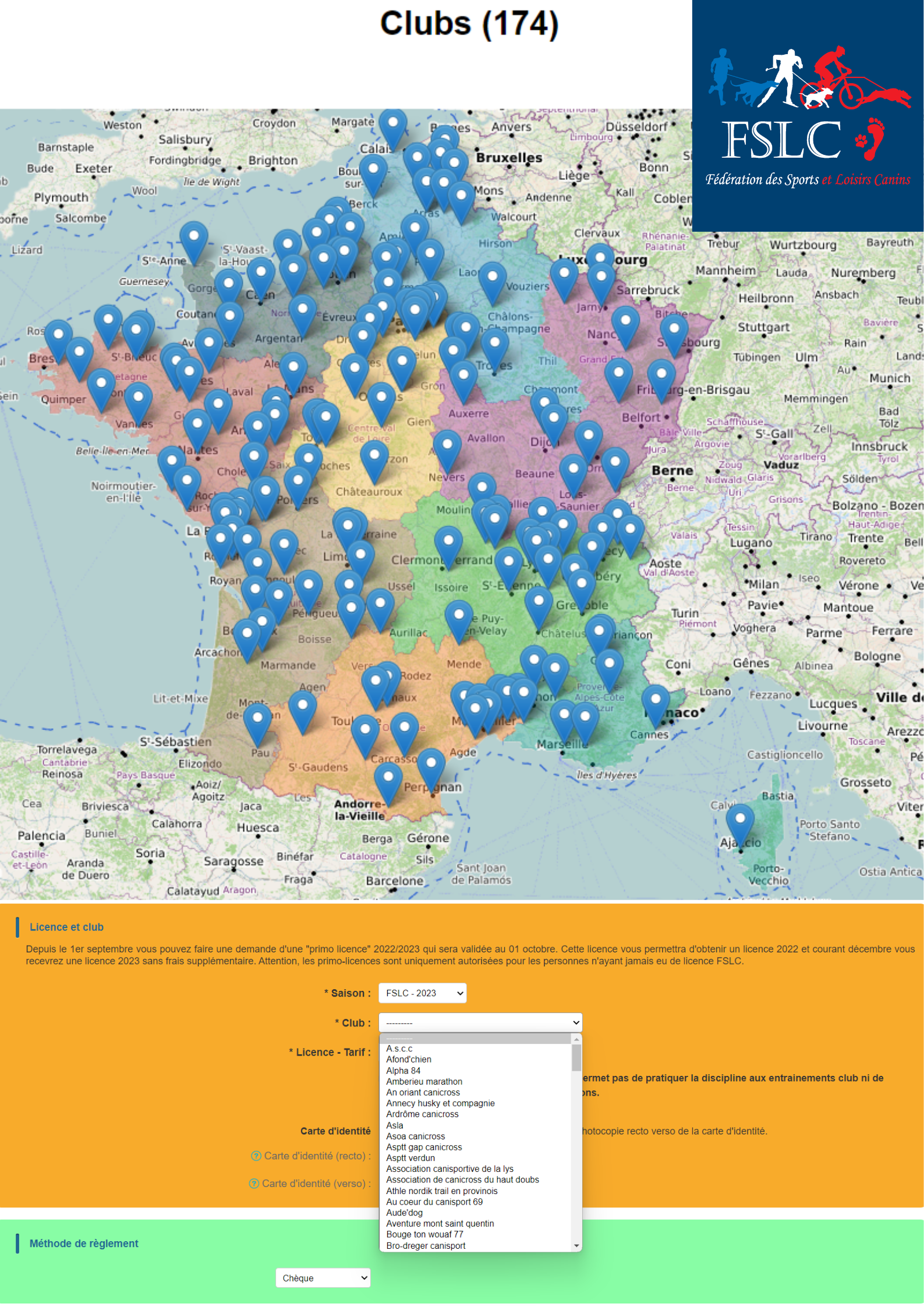The height and width of the screenshot is (1307, 924).
Task: Choose Asla in the club list
Action: coord(476,1125)
